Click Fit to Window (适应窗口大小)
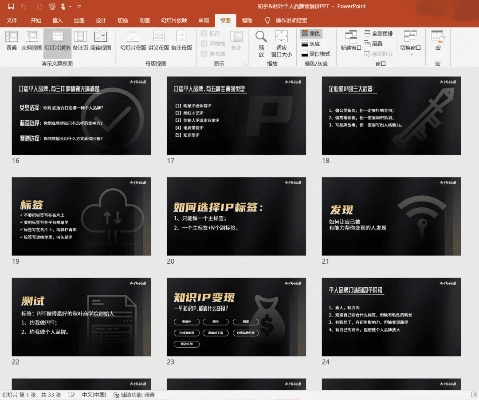Screen dimensions: 479x400 click(281, 43)
